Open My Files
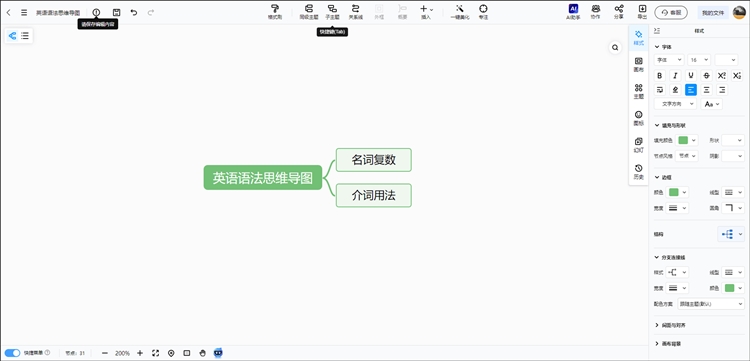This screenshot has height=361, width=750. pyautogui.click(x=713, y=13)
